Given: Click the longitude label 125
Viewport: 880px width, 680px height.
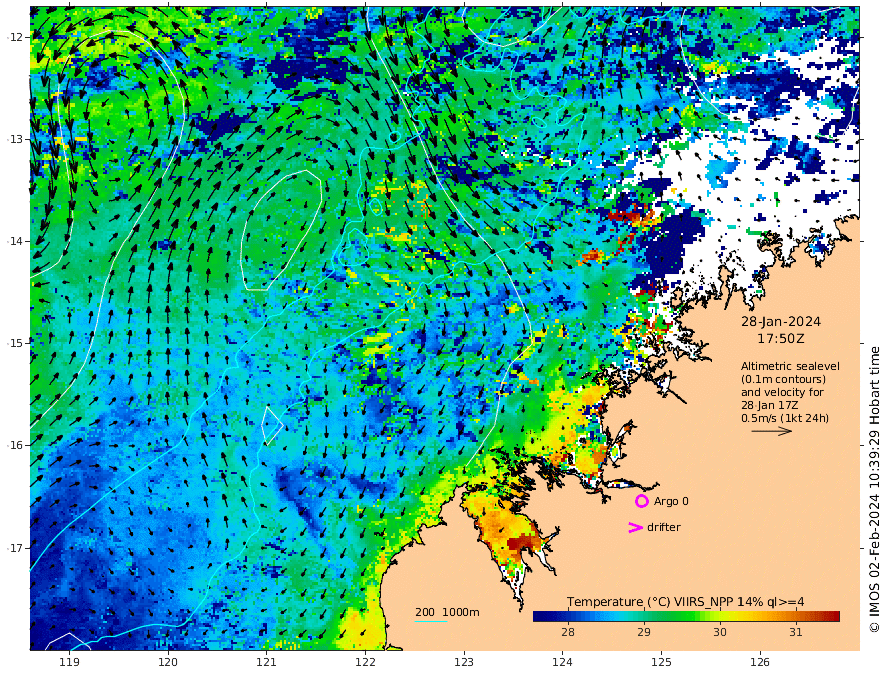Looking at the screenshot, I should [x=661, y=663].
